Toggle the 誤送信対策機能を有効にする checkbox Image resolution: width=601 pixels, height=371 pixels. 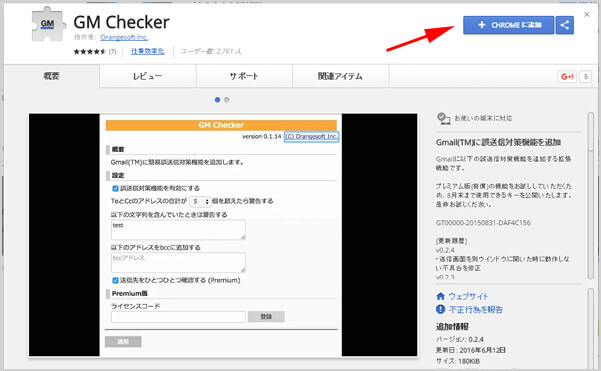115,188
